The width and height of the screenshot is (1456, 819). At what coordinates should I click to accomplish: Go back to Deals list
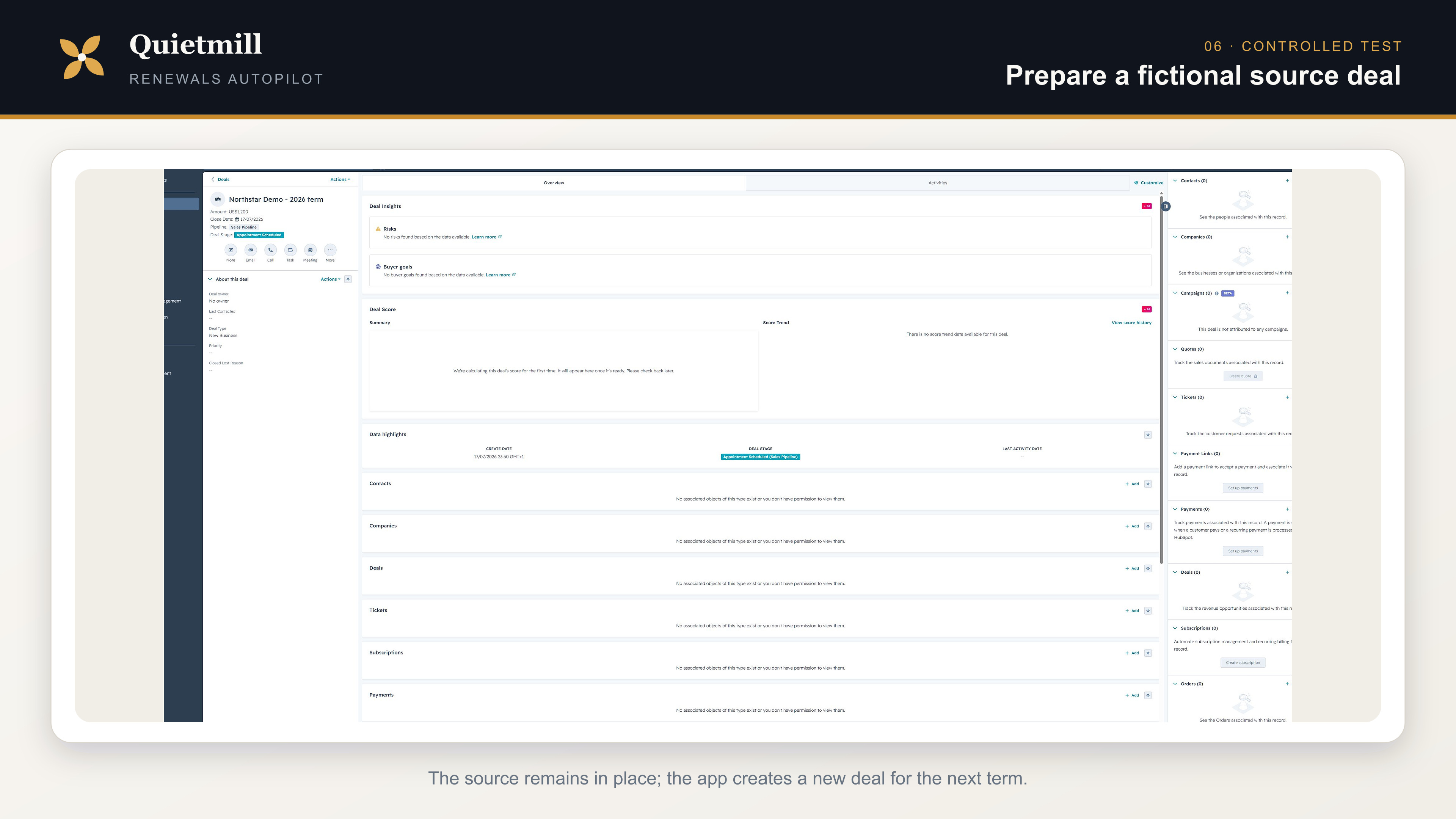(x=220, y=179)
